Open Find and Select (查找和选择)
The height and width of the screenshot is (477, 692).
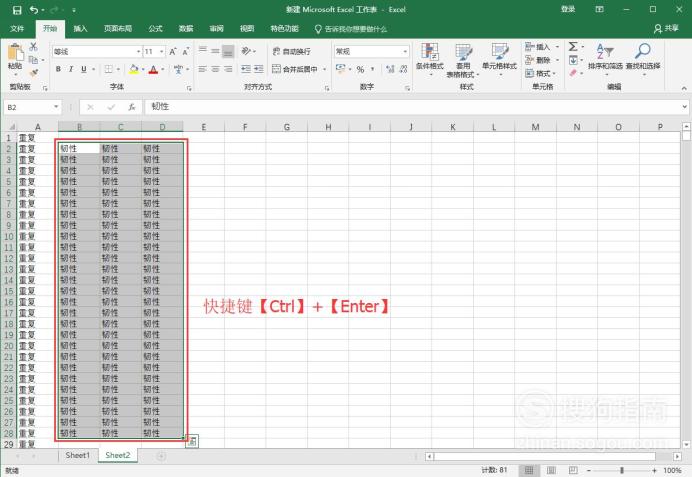click(643, 57)
